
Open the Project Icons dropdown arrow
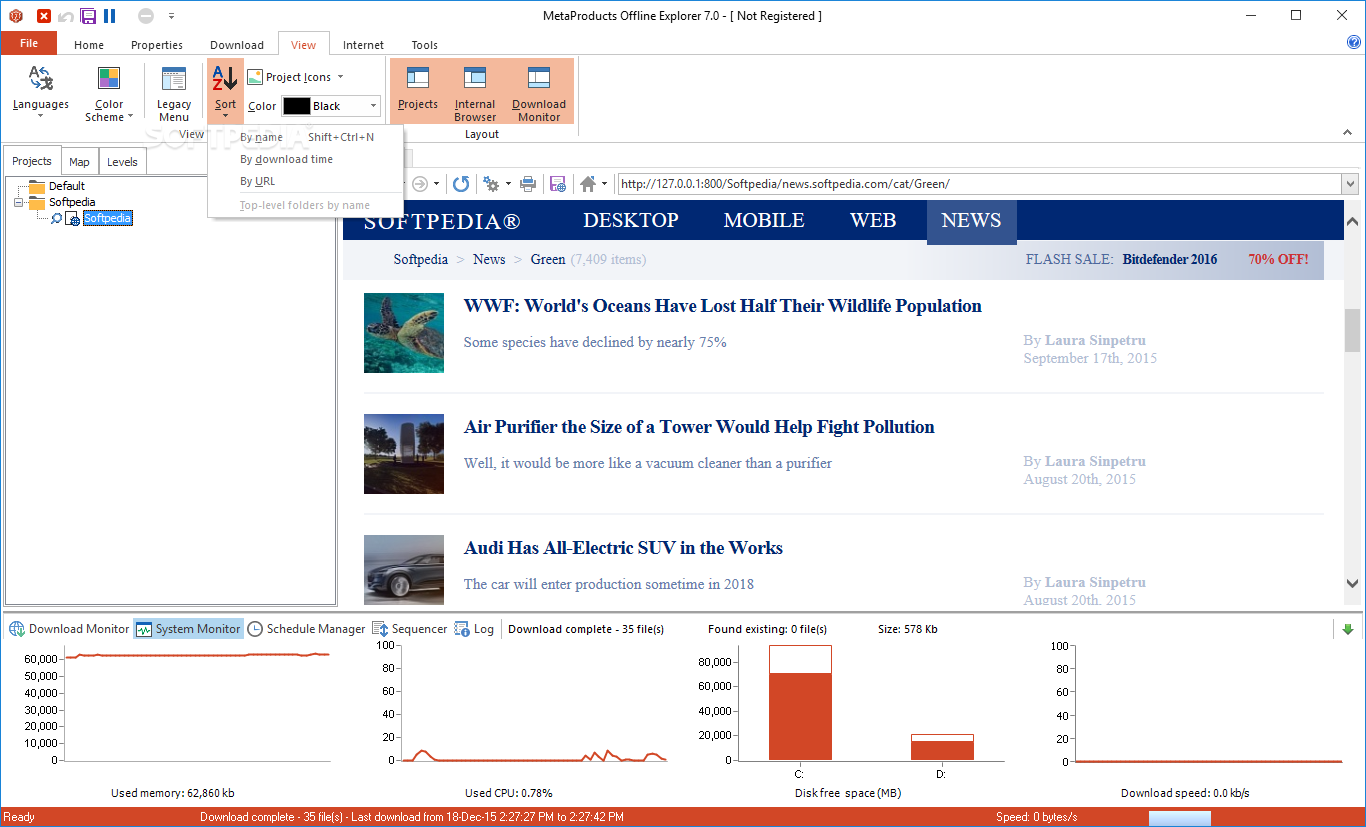point(340,77)
